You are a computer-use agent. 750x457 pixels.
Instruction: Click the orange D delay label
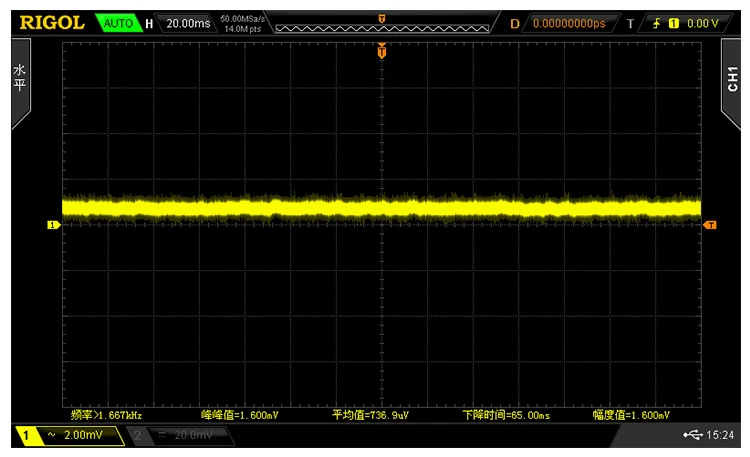click(515, 23)
